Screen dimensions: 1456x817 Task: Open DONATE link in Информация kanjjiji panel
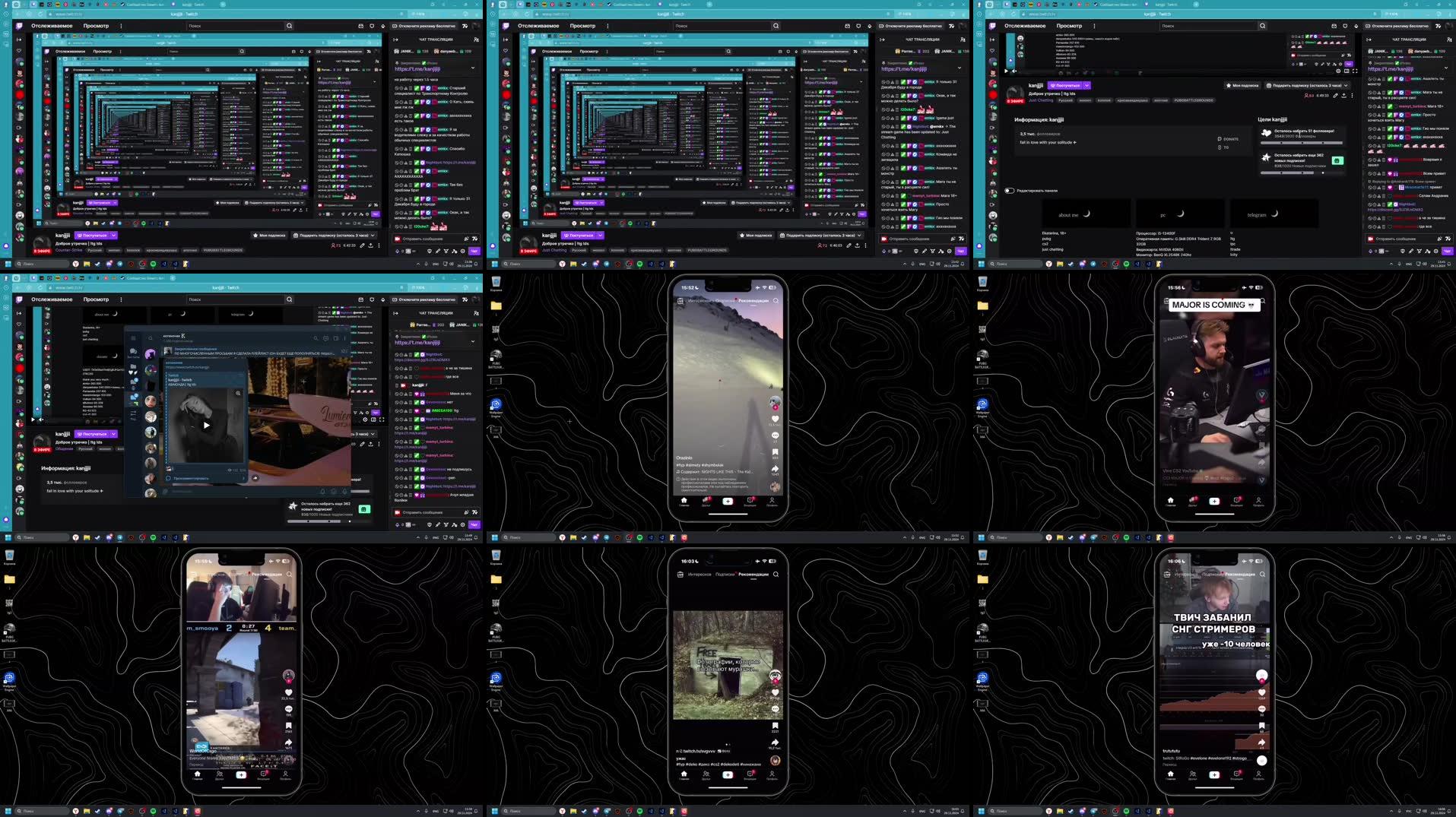coord(1229,139)
